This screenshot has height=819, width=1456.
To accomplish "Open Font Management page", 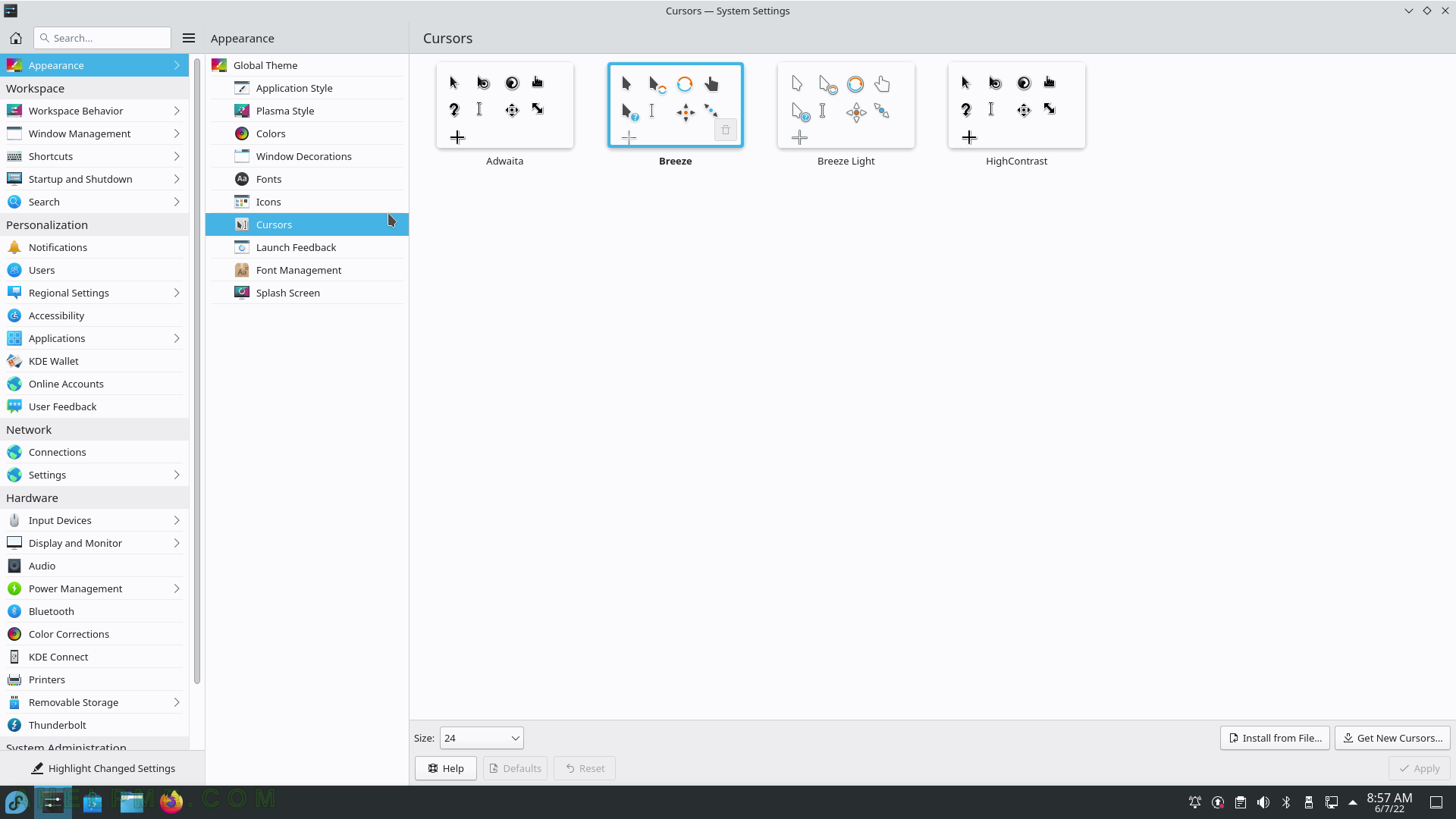I will (307, 270).
